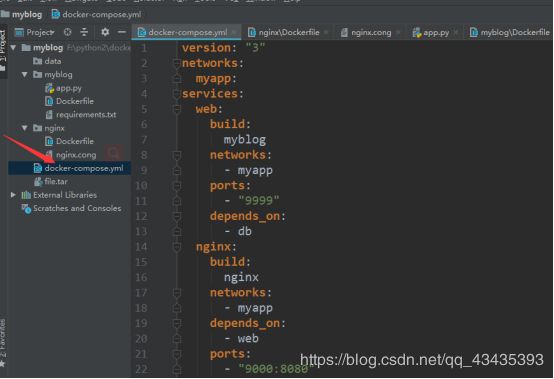This screenshot has height=379, width=554.
Task: Fold the depends_on key at line 19
Action: click(177, 324)
